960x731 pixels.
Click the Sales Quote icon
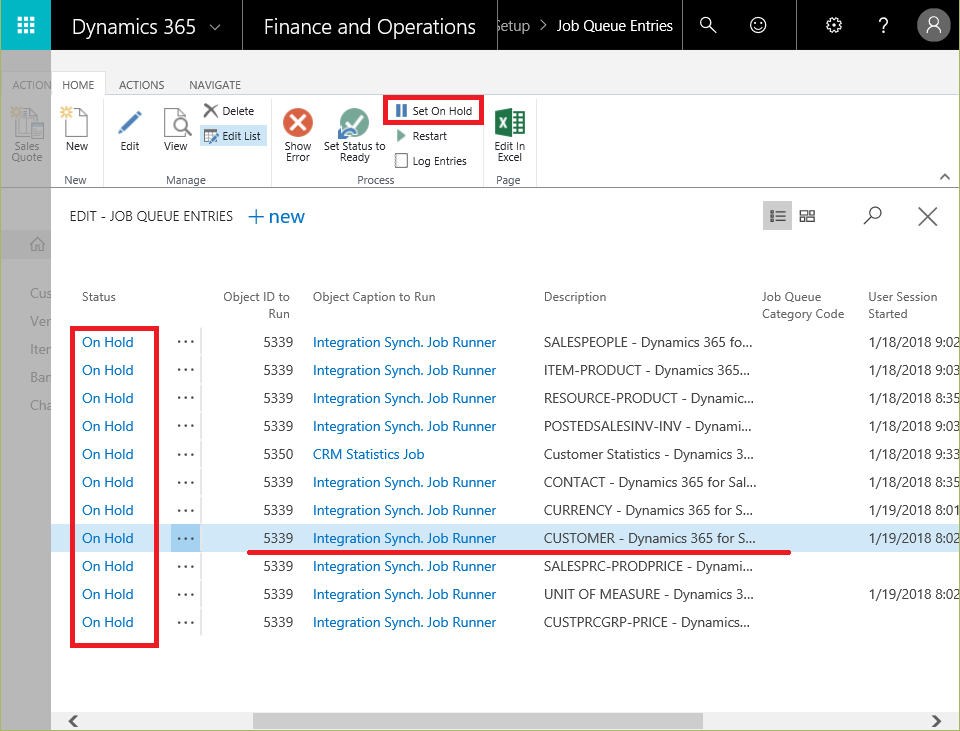click(x=26, y=135)
